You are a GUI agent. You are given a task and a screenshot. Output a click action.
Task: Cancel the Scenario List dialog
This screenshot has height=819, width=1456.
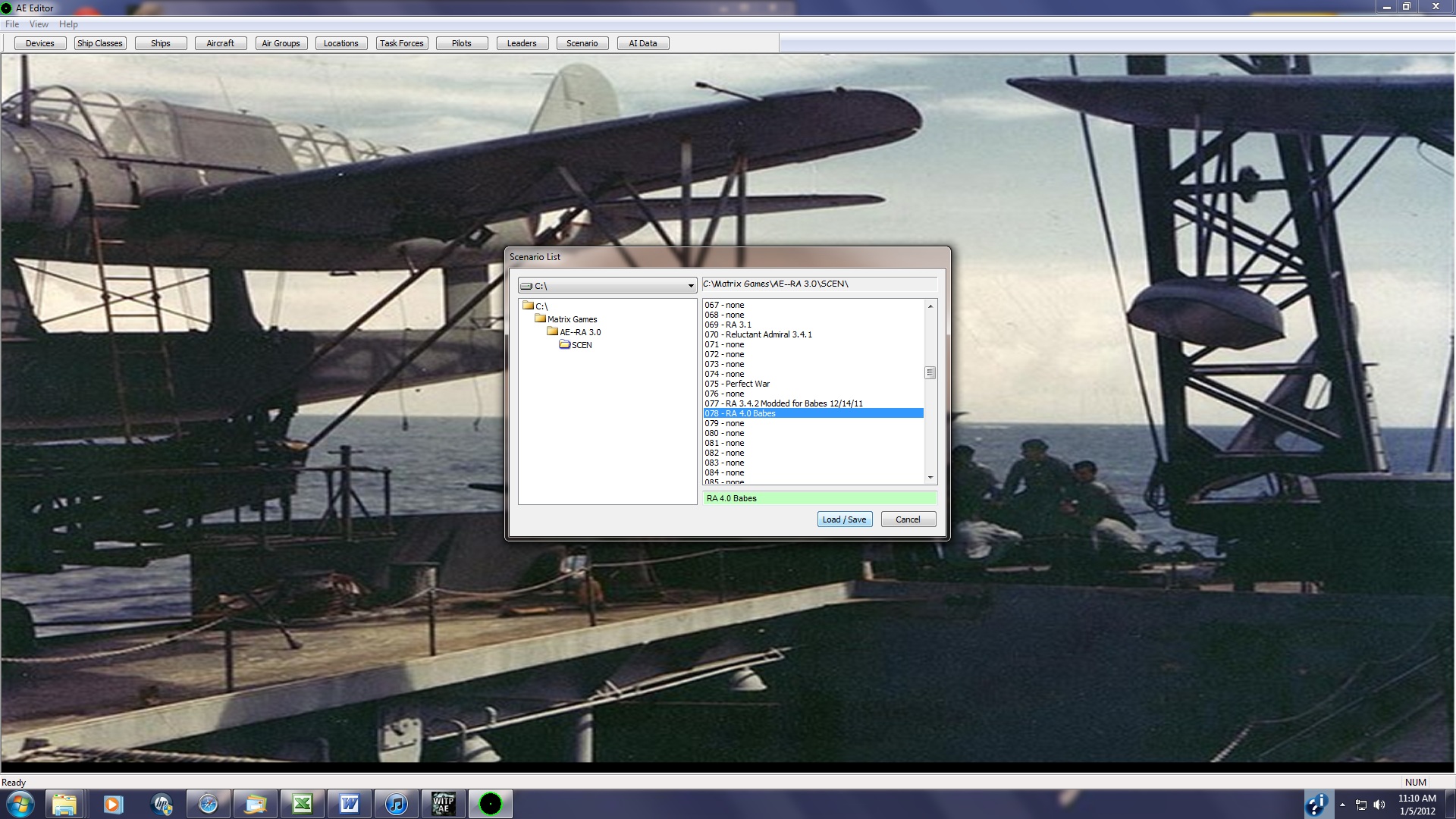tap(908, 519)
